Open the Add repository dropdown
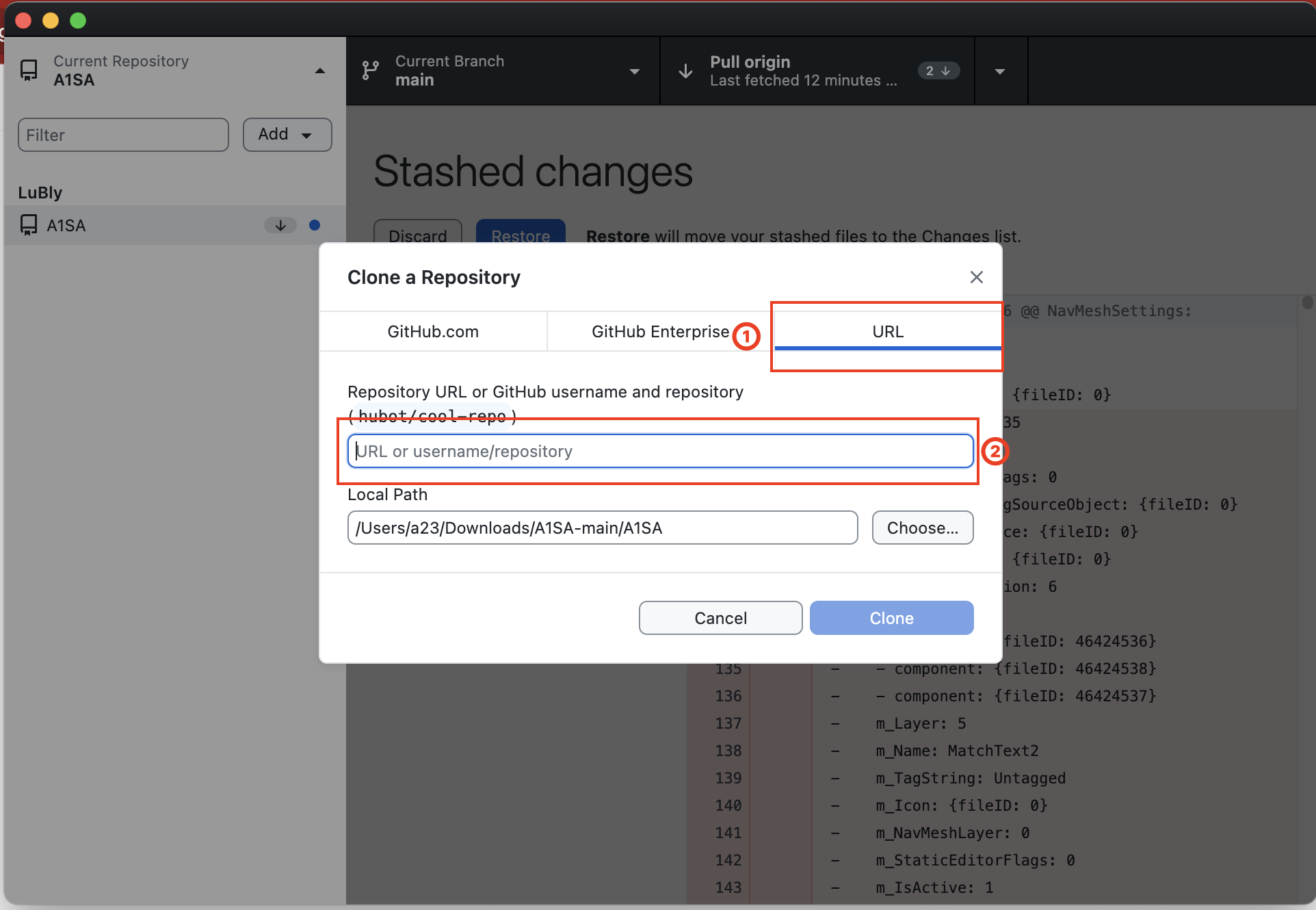This screenshot has height=910, width=1316. click(287, 135)
